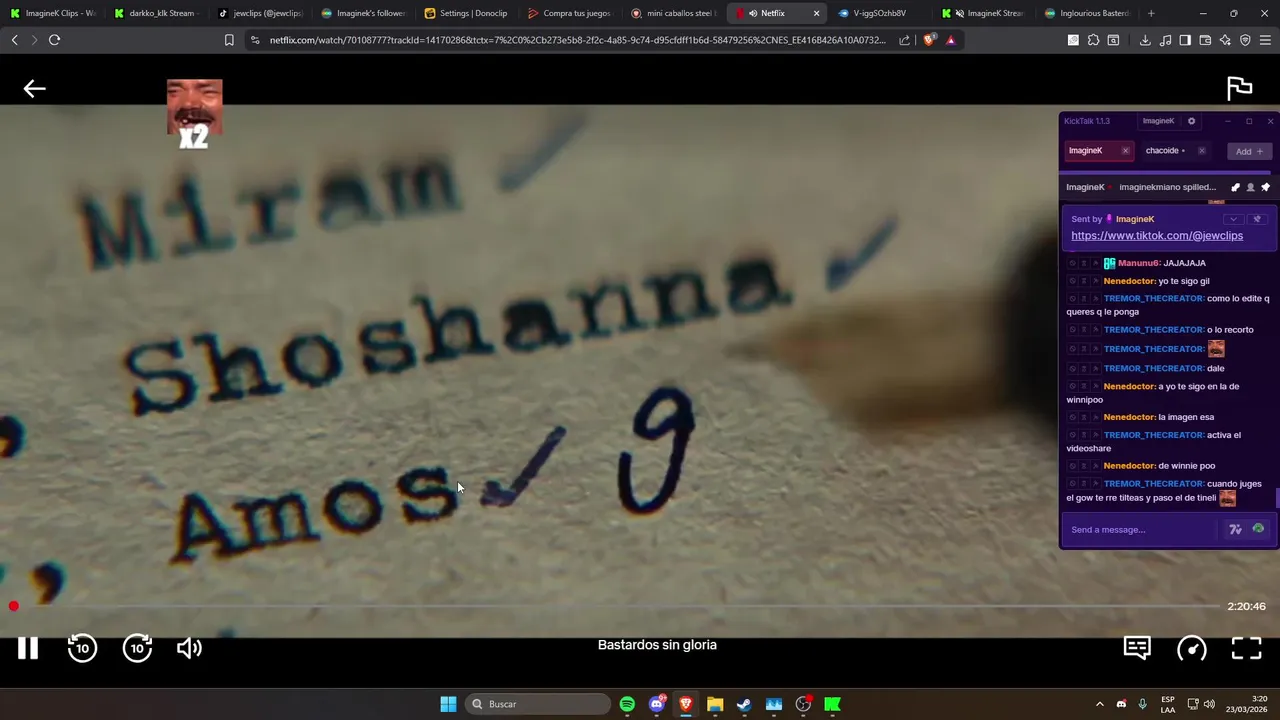The image size is (1280, 720).
Task: Show hidden system tray icons
Action: point(1100,704)
